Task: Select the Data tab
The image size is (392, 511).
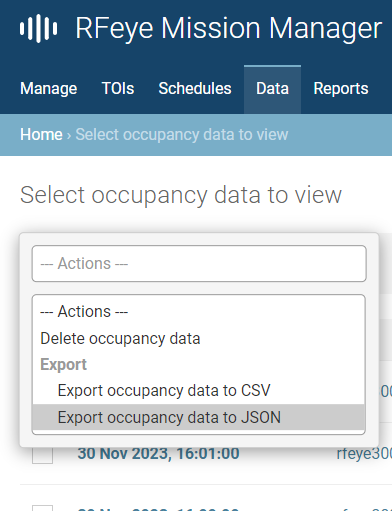Action: click(x=272, y=89)
